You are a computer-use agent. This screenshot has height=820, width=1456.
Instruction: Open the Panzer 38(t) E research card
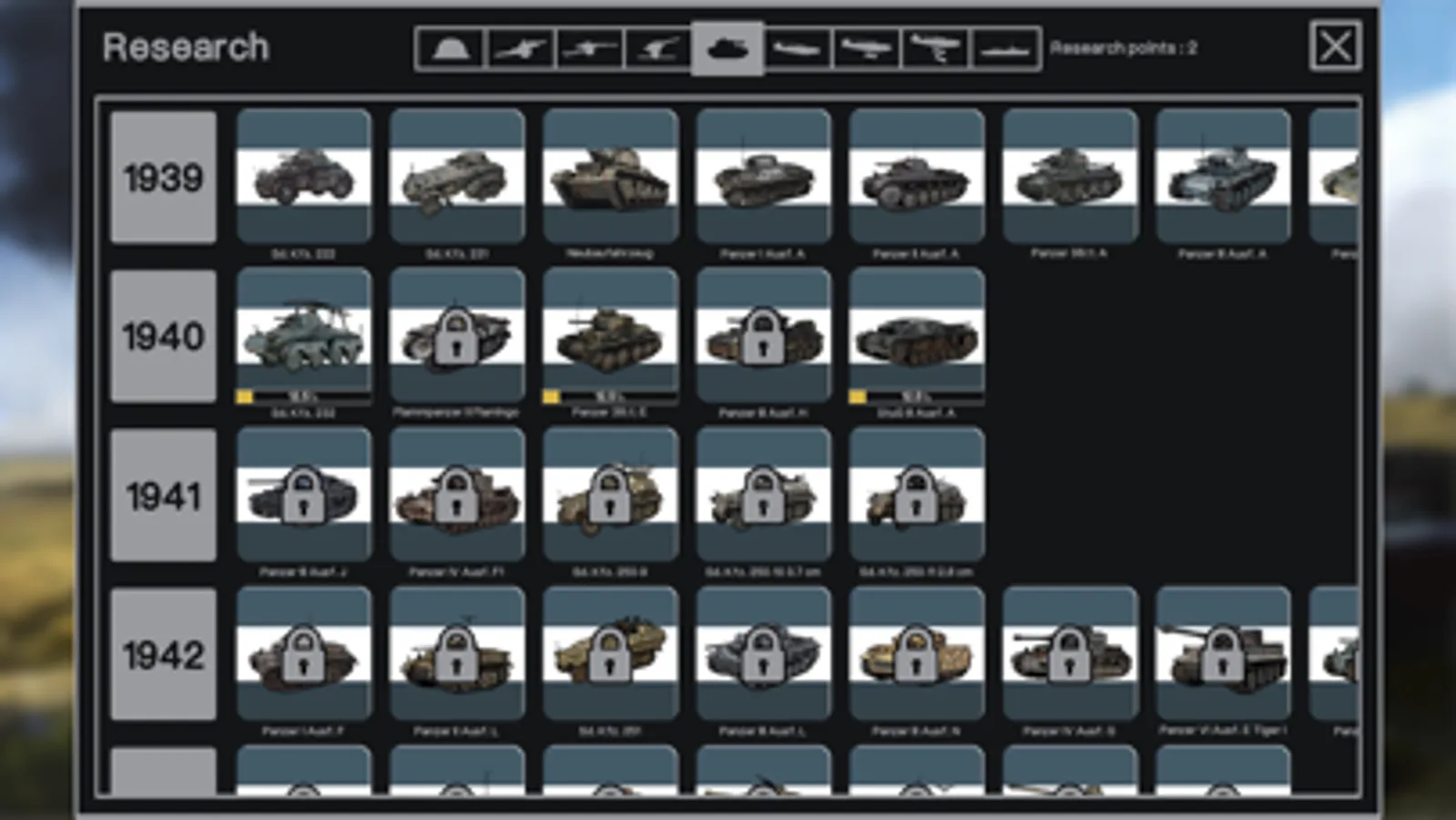610,335
